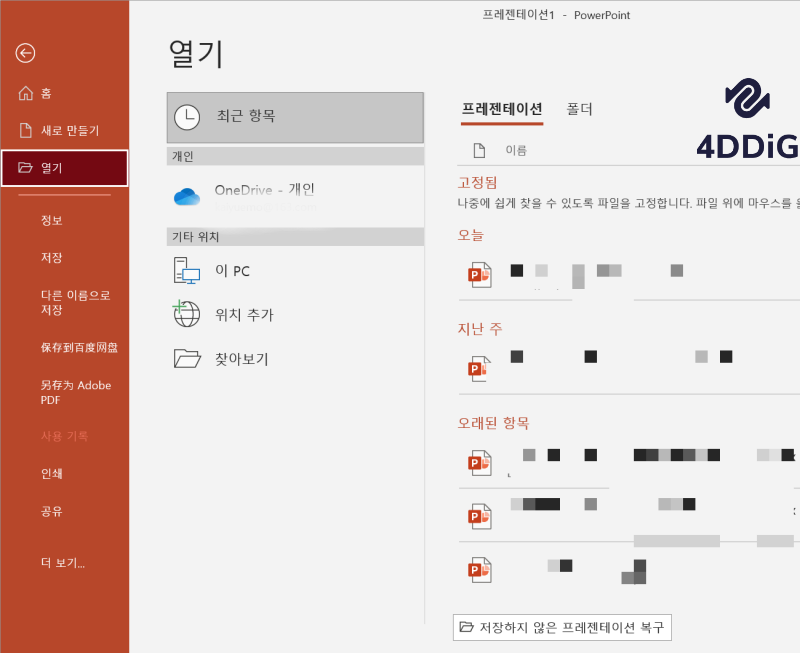Click the 고정됨 section heading
Image resolution: width=800 pixels, height=653 pixels.
click(x=477, y=183)
